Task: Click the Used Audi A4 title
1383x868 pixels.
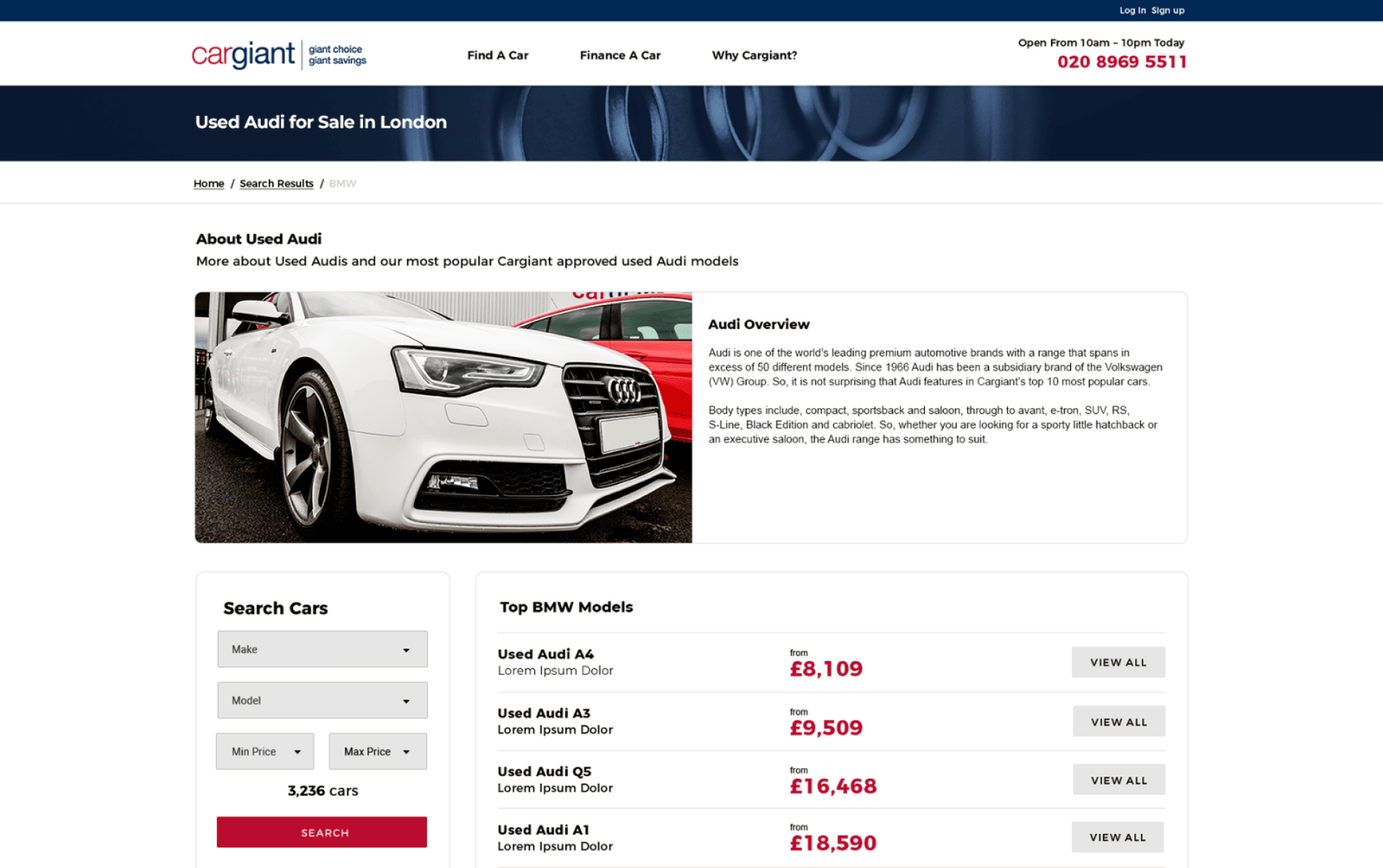Action: [x=545, y=654]
